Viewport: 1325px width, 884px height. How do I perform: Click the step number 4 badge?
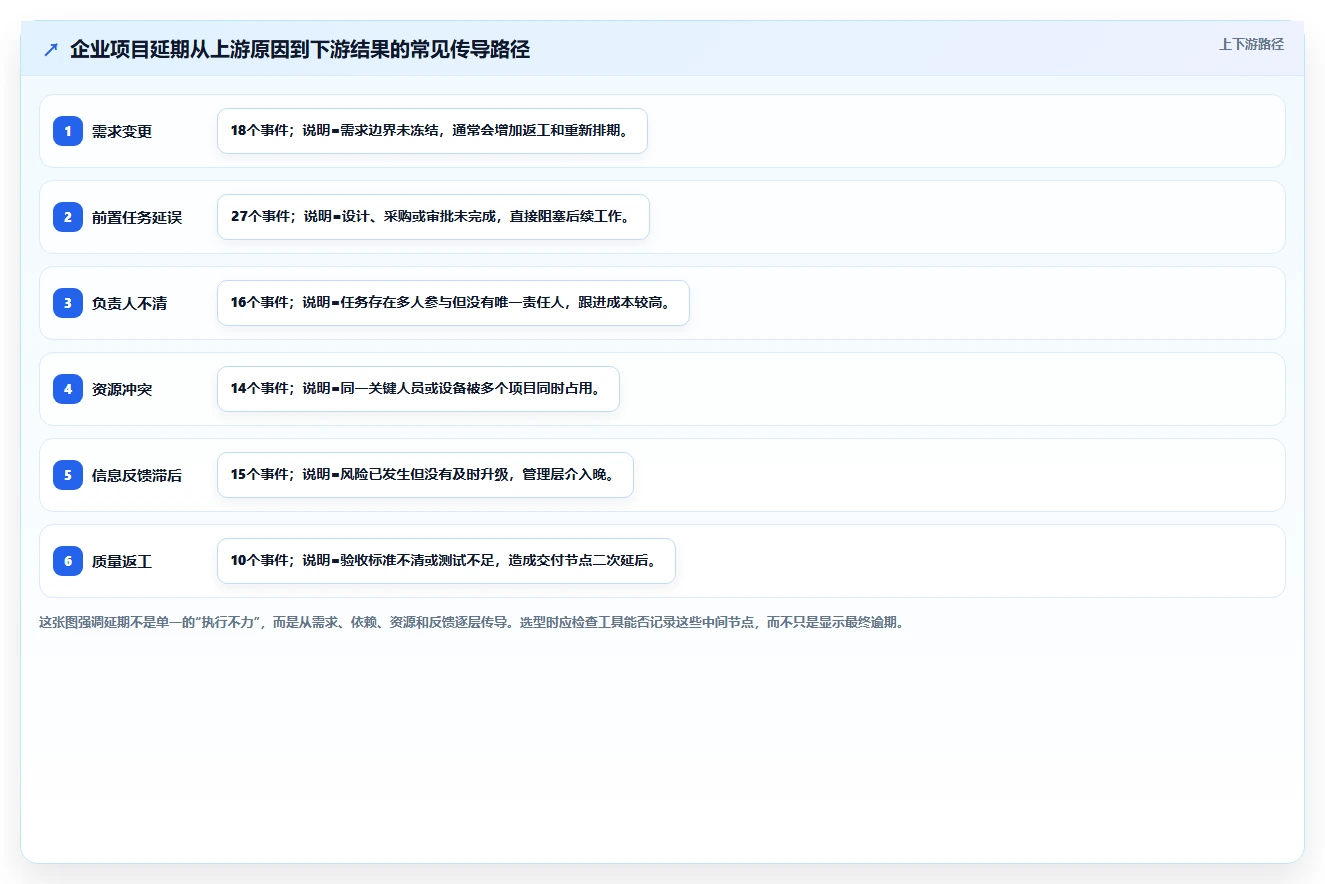[68, 389]
